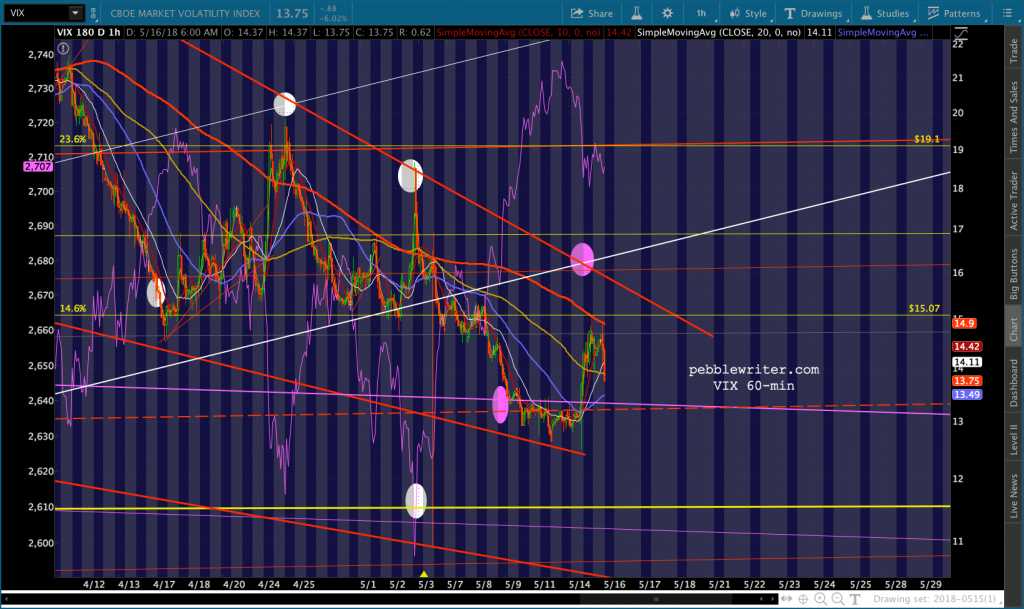Click the horizontal pan arrows icon

(784, 599)
